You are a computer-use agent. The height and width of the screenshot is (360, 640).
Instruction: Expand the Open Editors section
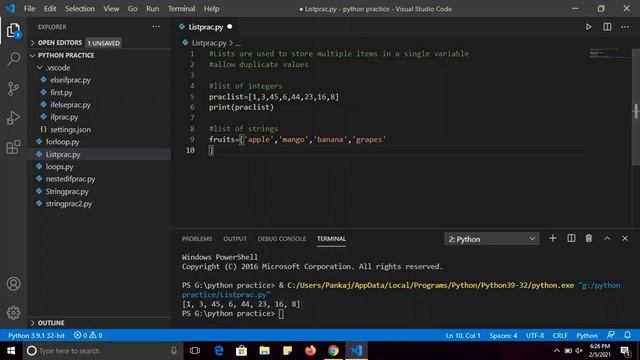pos(60,43)
